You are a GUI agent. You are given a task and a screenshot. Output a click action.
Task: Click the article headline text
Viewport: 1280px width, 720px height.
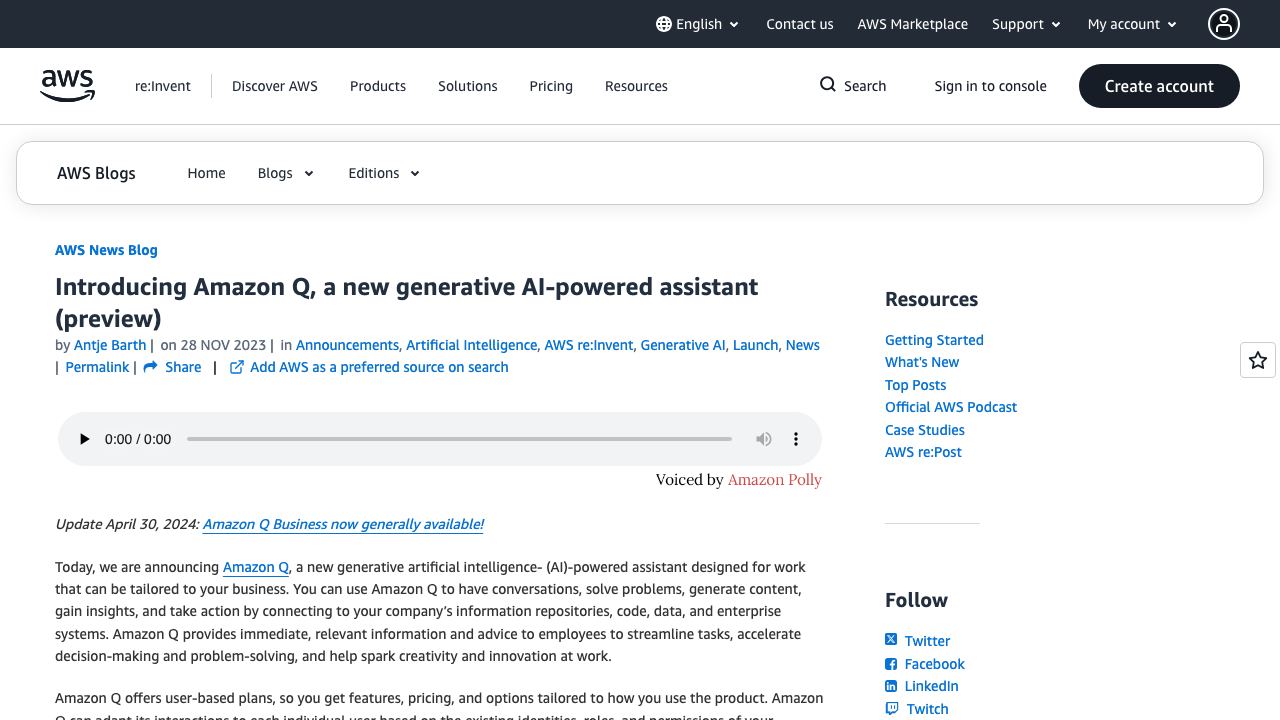407,302
